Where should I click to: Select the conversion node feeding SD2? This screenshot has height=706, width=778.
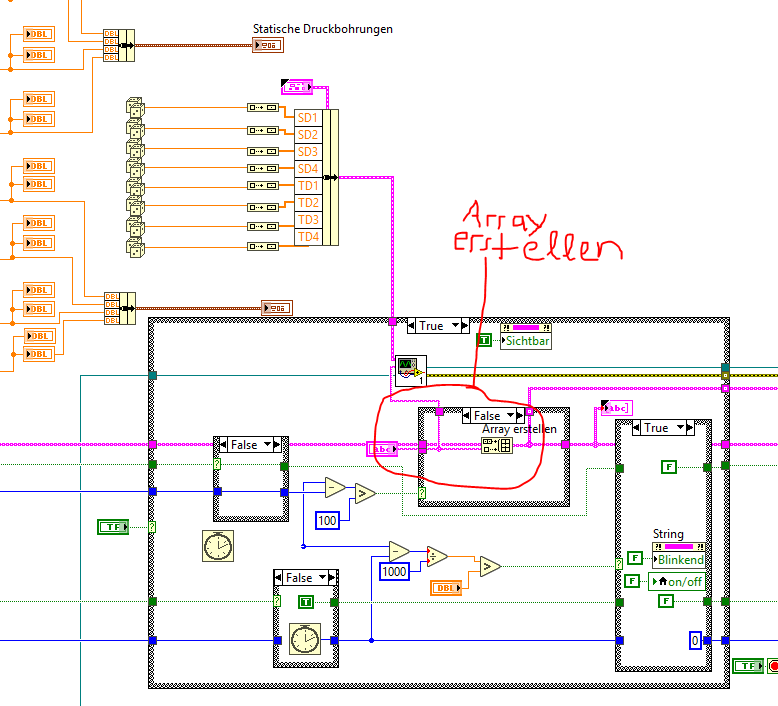tap(263, 130)
